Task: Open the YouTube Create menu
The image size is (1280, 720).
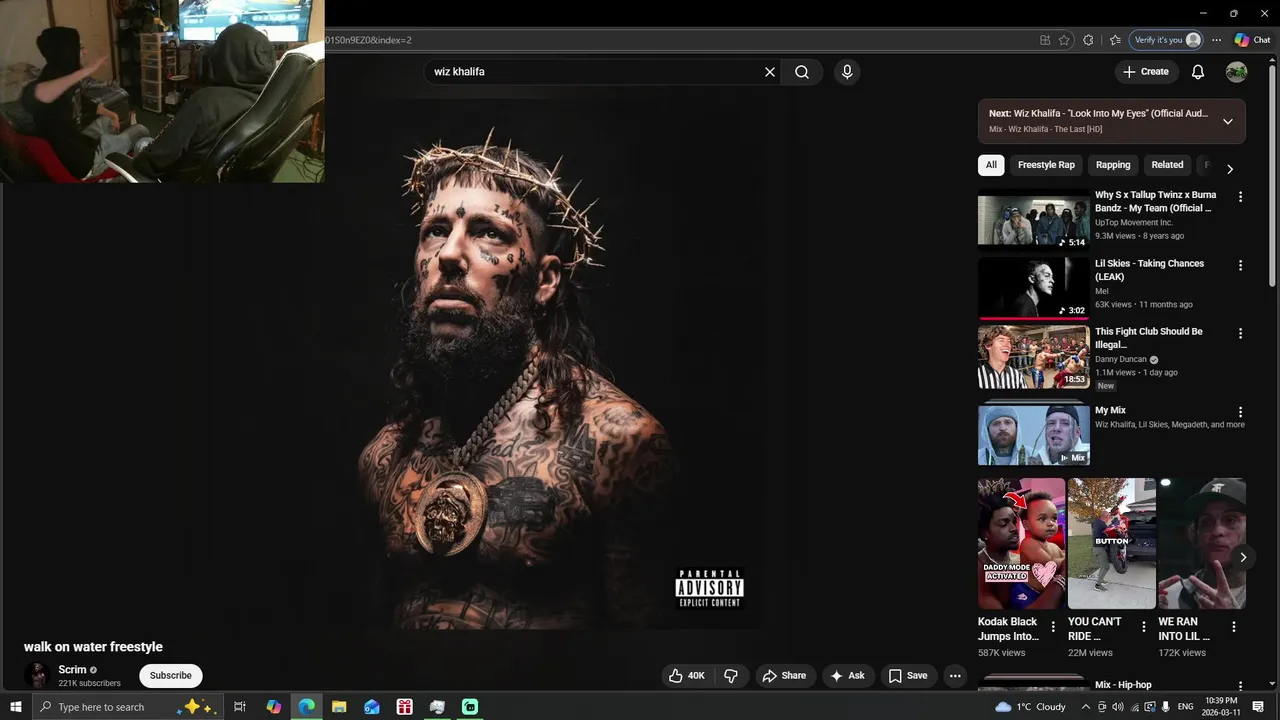Action: point(1146,72)
